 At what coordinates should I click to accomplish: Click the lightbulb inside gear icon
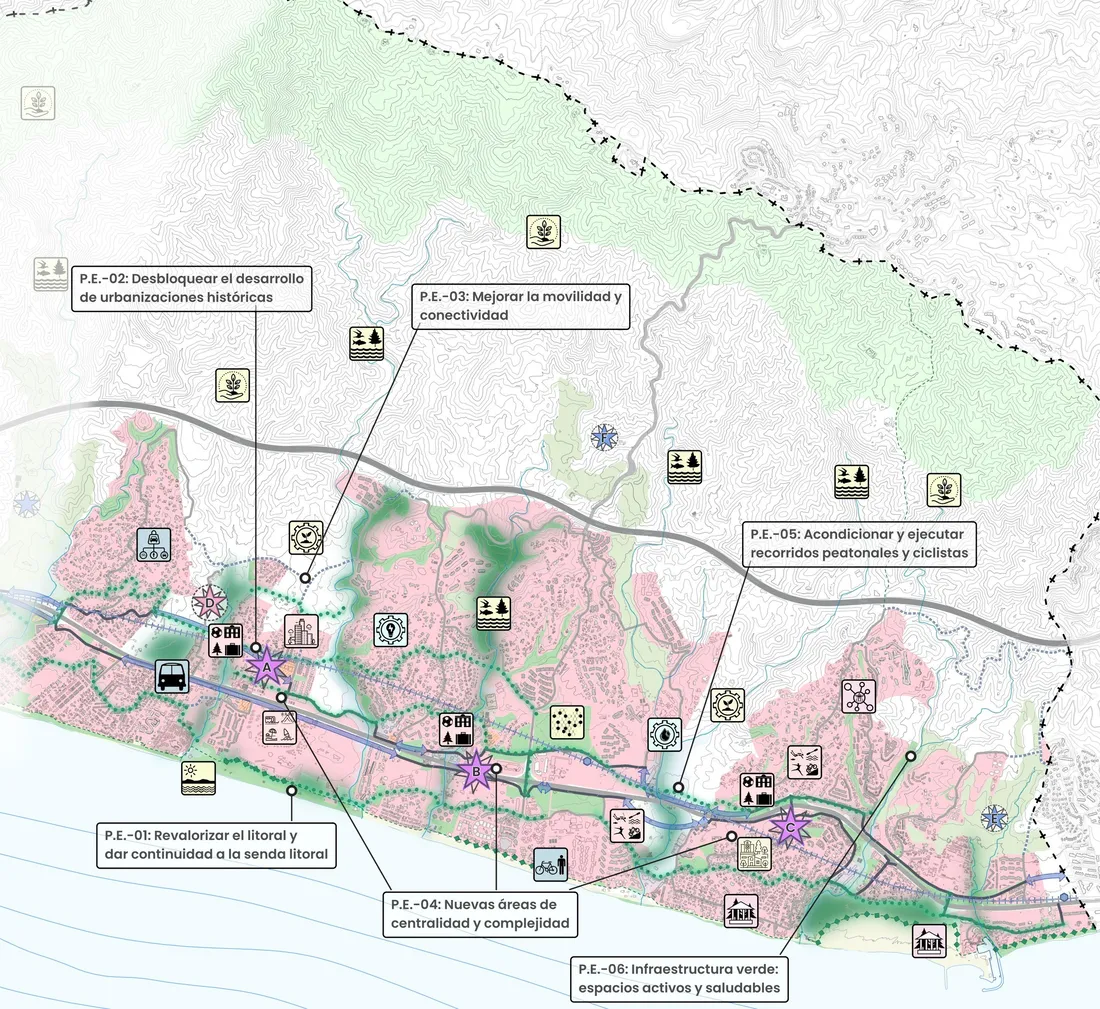pos(391,630)
